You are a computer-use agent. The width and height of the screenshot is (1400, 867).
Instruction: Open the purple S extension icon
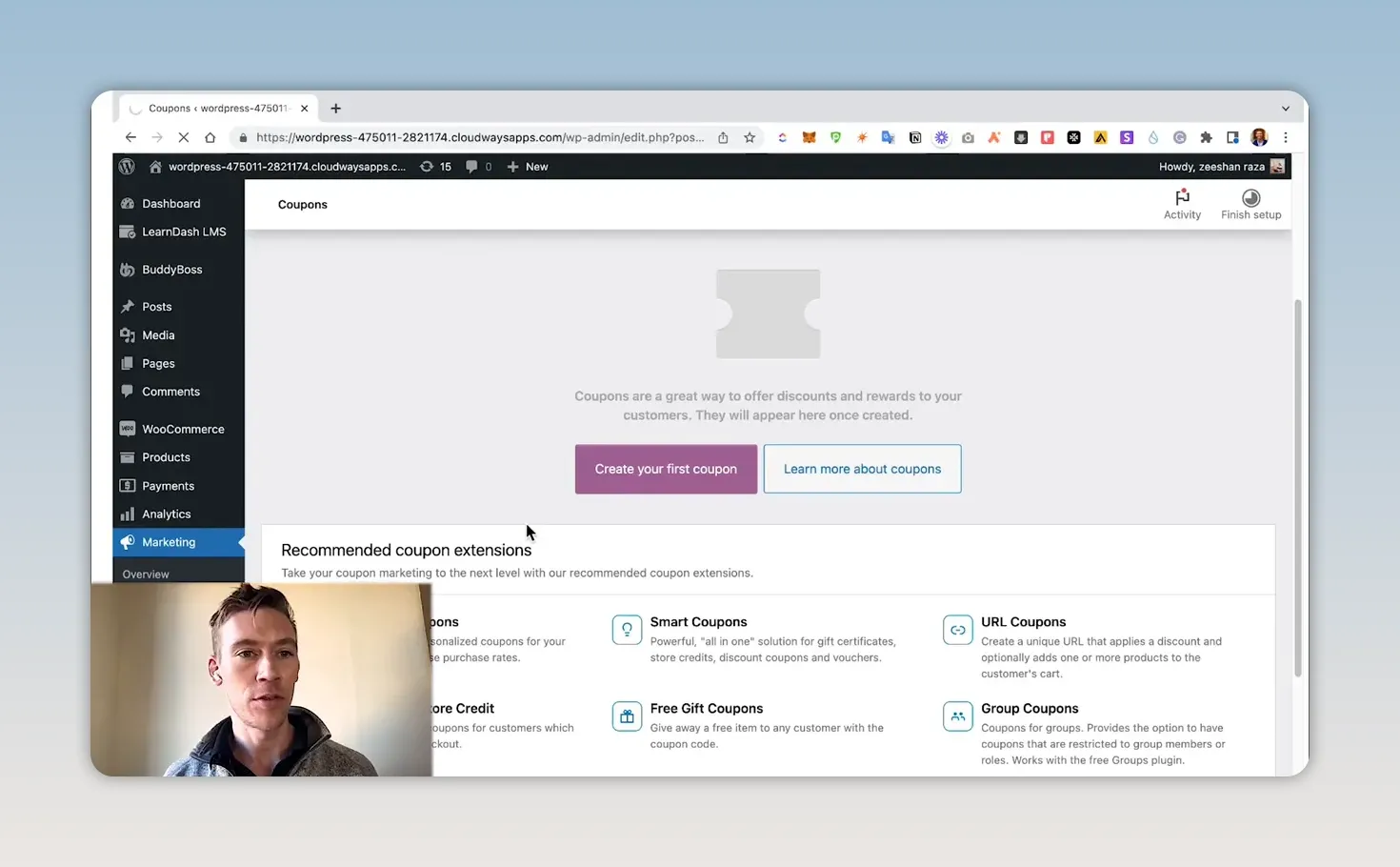[1127, 137]
